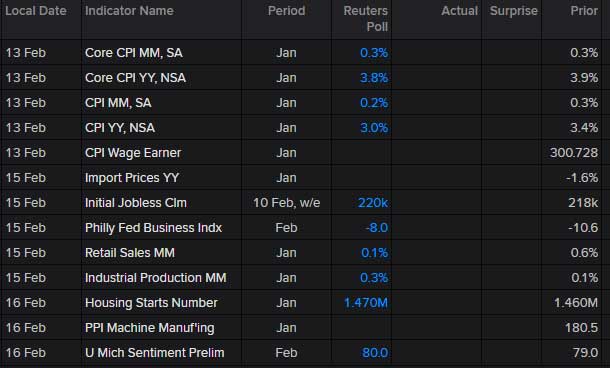The width and height of the screenshot is (610, 368).
Task: Click the '10 Feb, w/e' period cell
Action: tap(286, 203)
